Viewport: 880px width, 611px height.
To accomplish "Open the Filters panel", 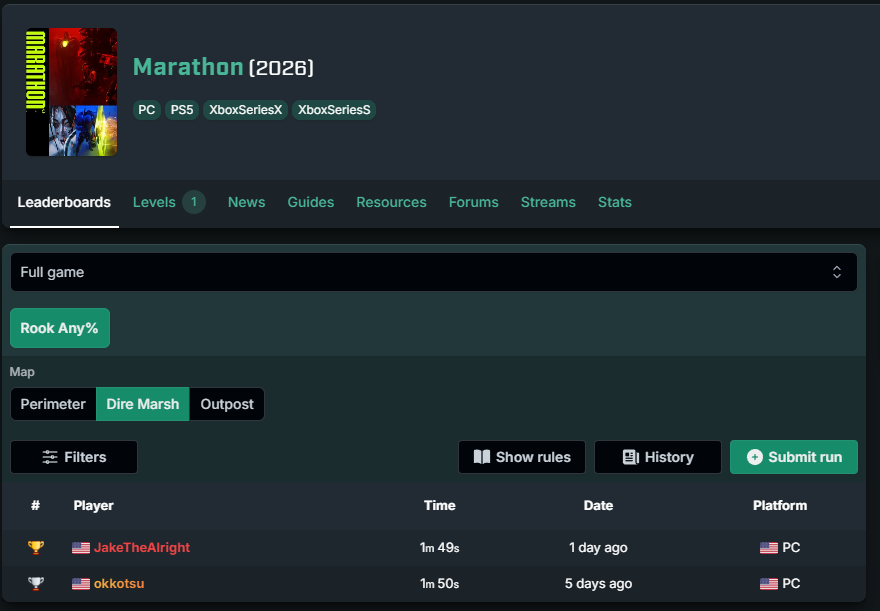I will click(74, 457).
